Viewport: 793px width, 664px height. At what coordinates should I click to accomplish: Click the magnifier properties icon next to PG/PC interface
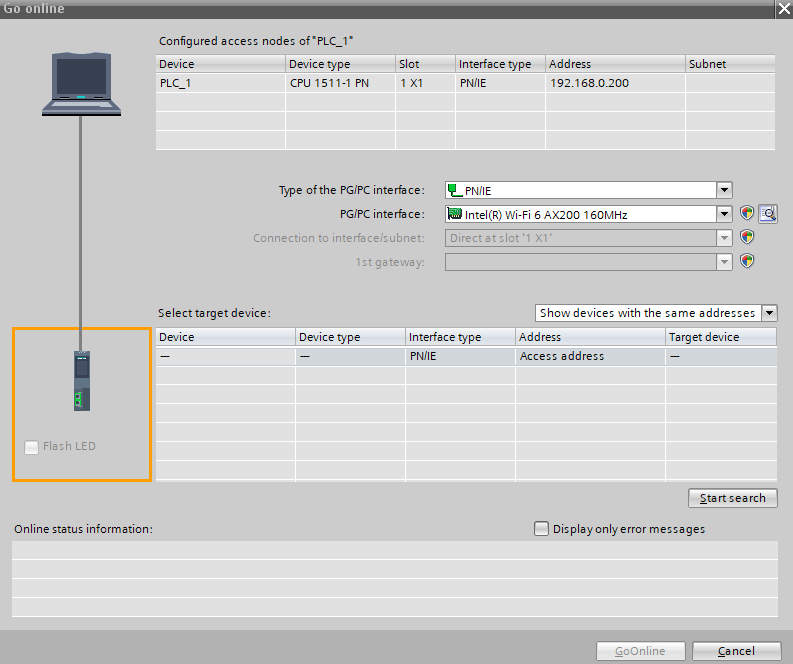tap(768, 213)
